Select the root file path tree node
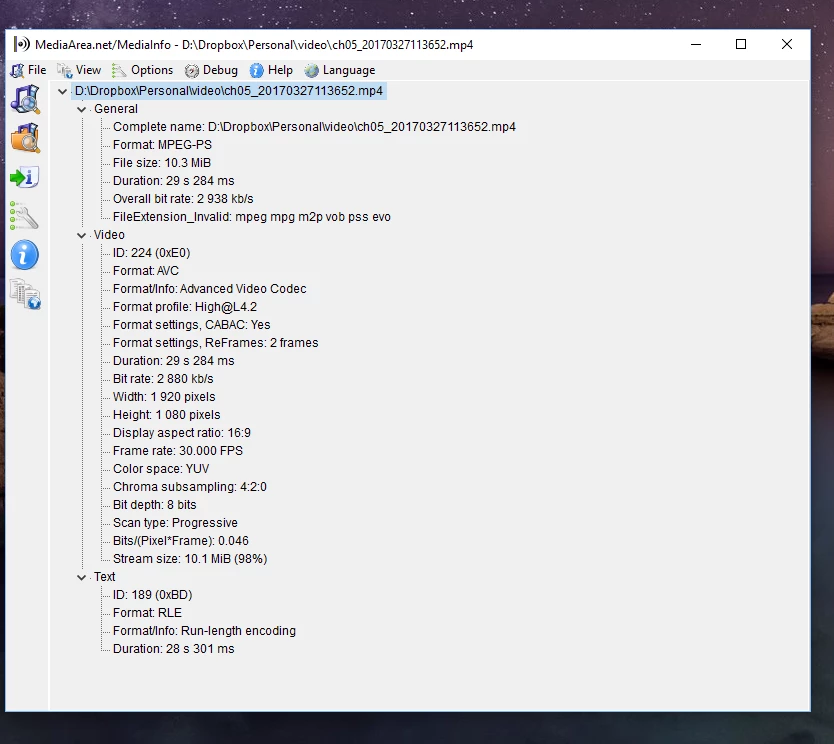This screenshot has height=744, width=834. (x=229, y=91)
